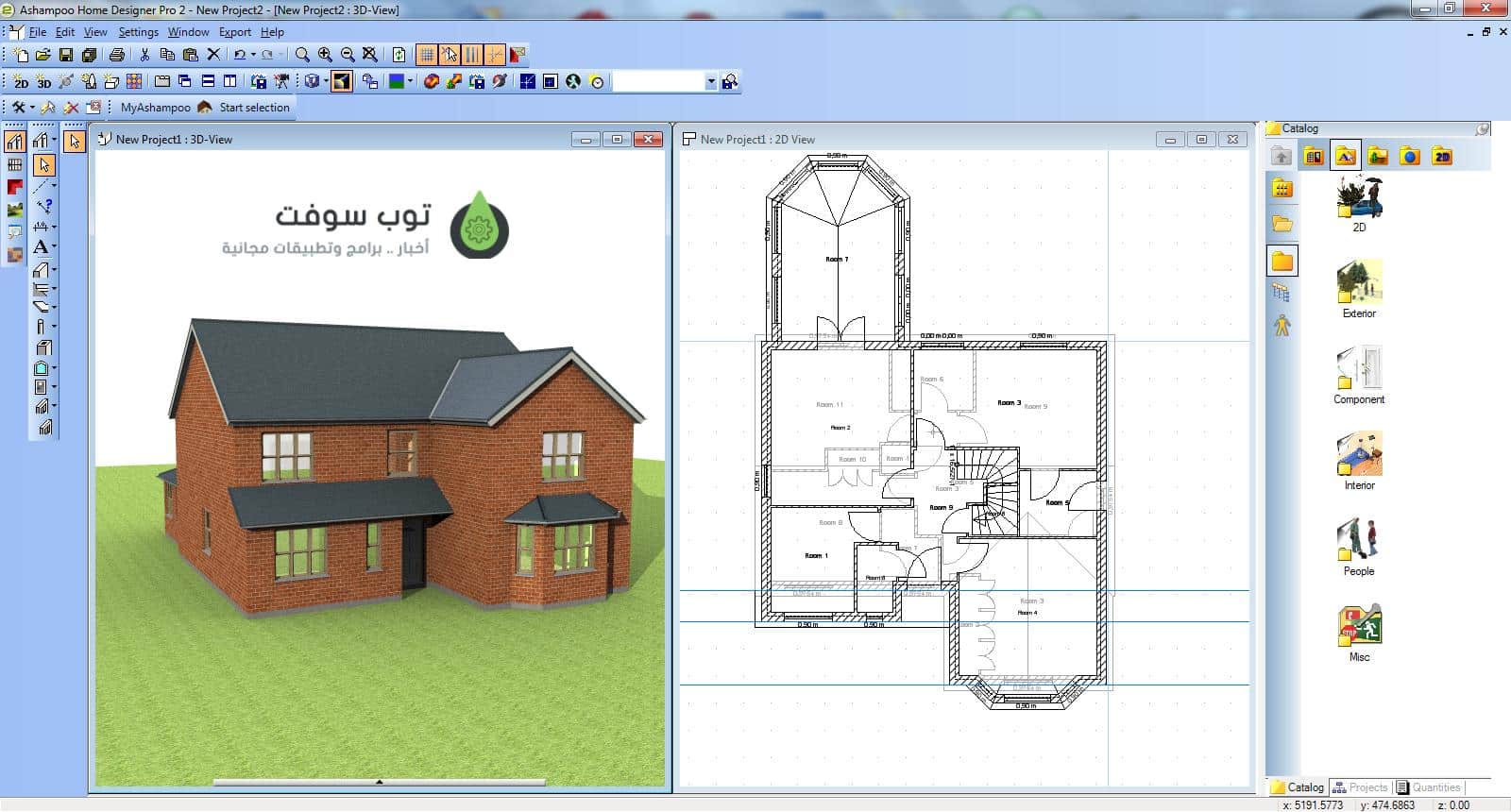
Task: Click the New project icon in toolbar
Action: pyautogui.click(x=21, y=55)
